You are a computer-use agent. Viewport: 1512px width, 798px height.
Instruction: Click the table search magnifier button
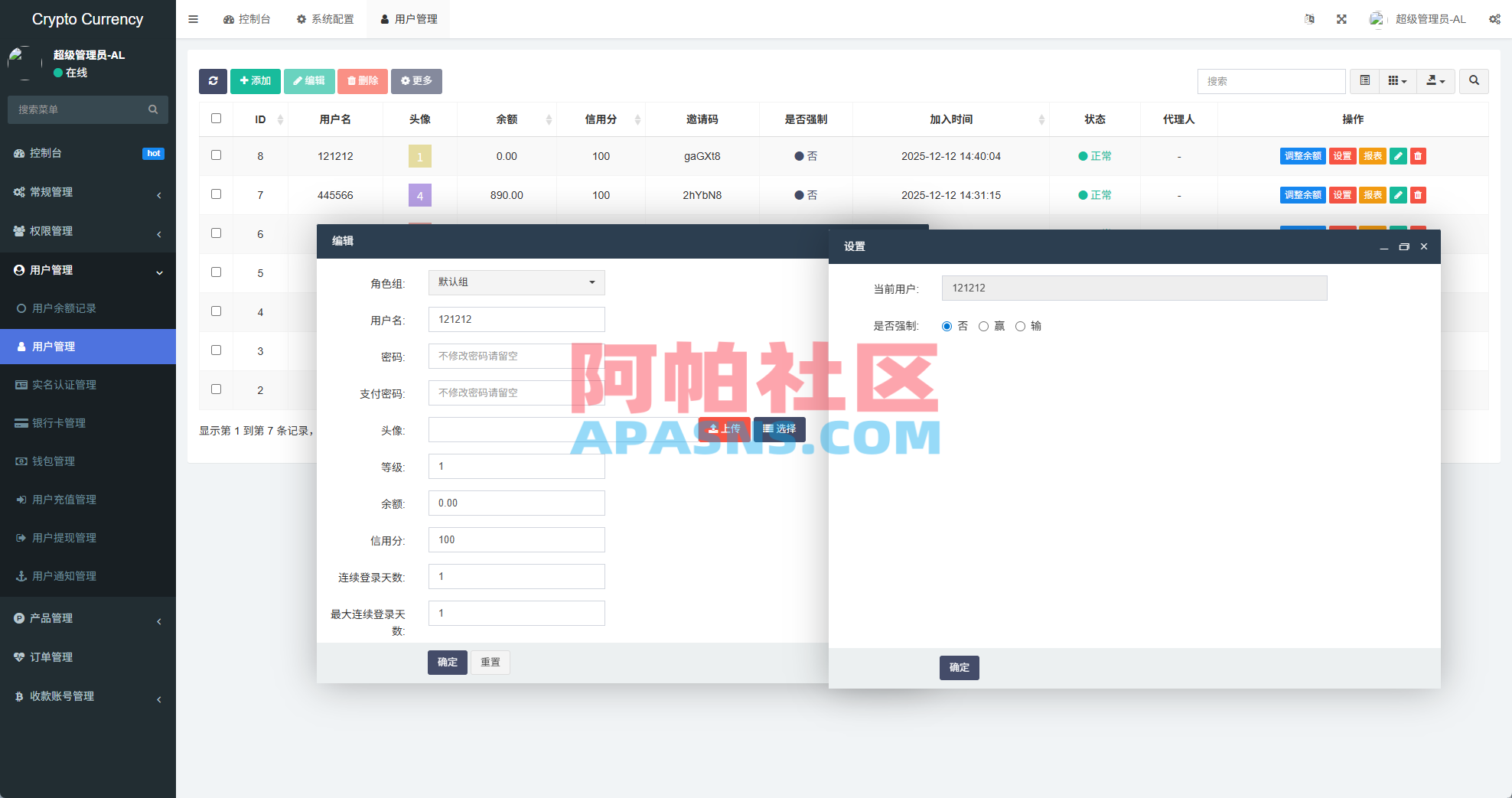pos(1474,81)
